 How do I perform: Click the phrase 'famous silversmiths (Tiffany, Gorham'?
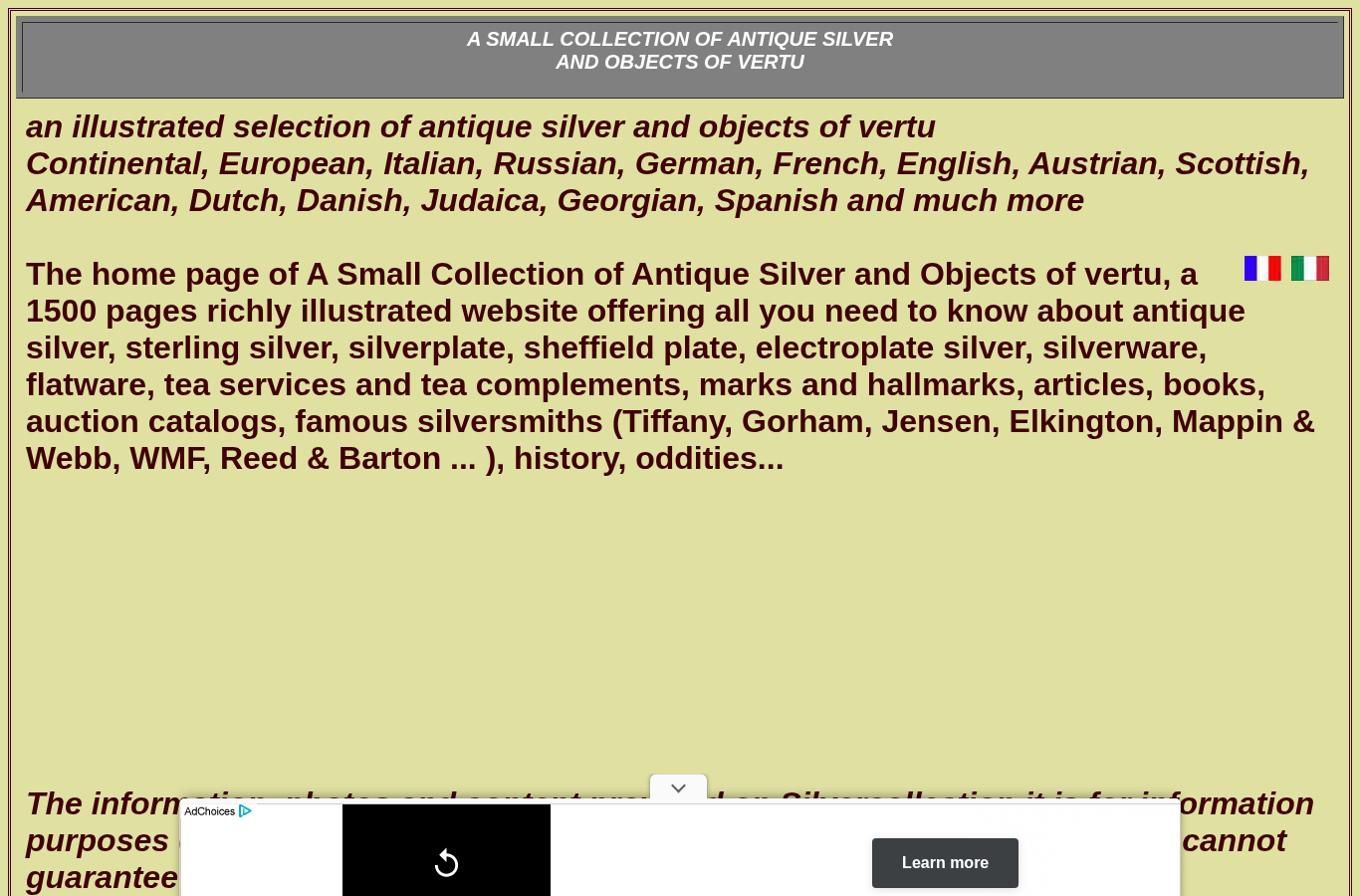pos(582,421)
